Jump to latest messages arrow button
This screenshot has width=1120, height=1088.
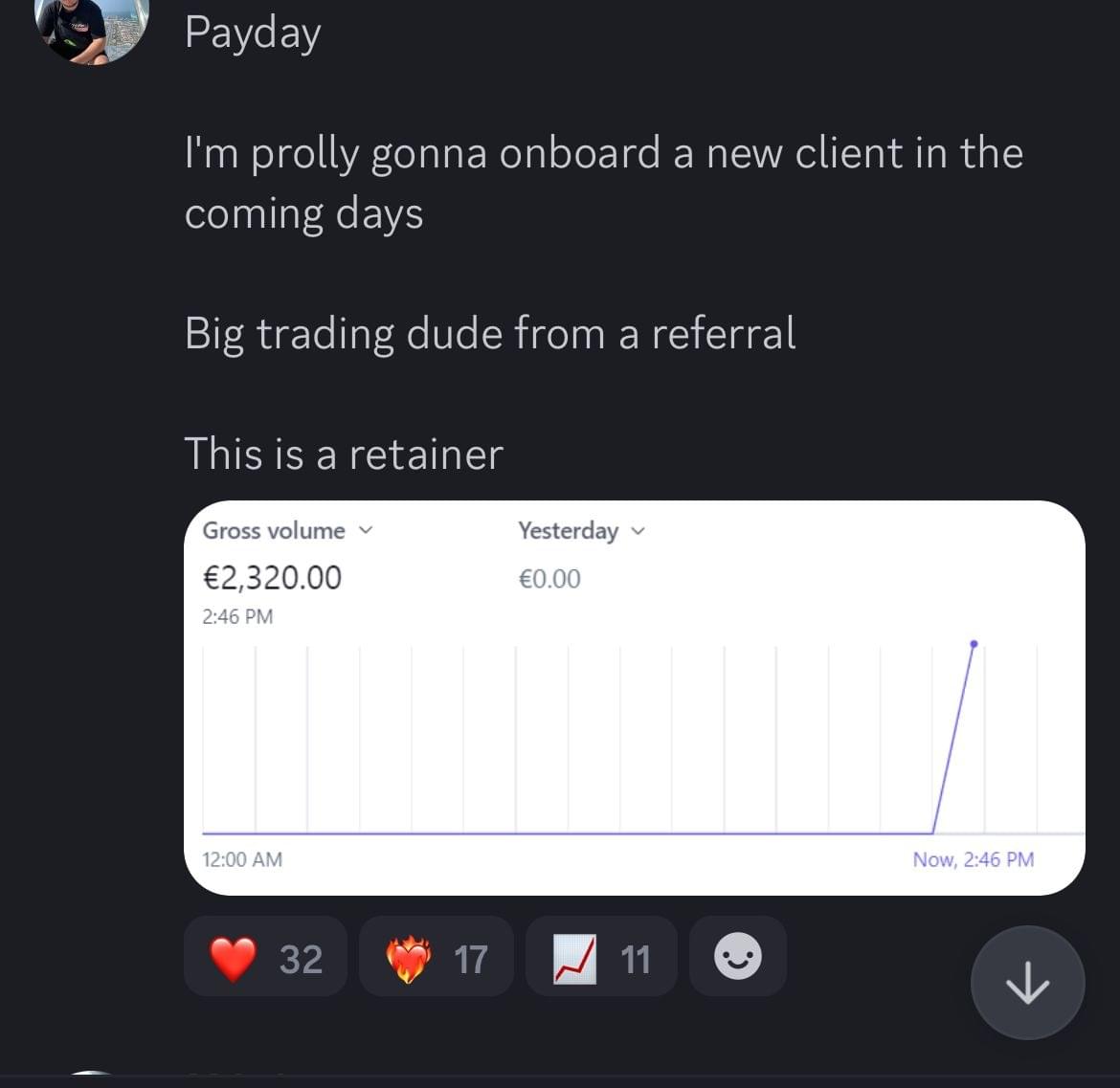click(1027, 983)
